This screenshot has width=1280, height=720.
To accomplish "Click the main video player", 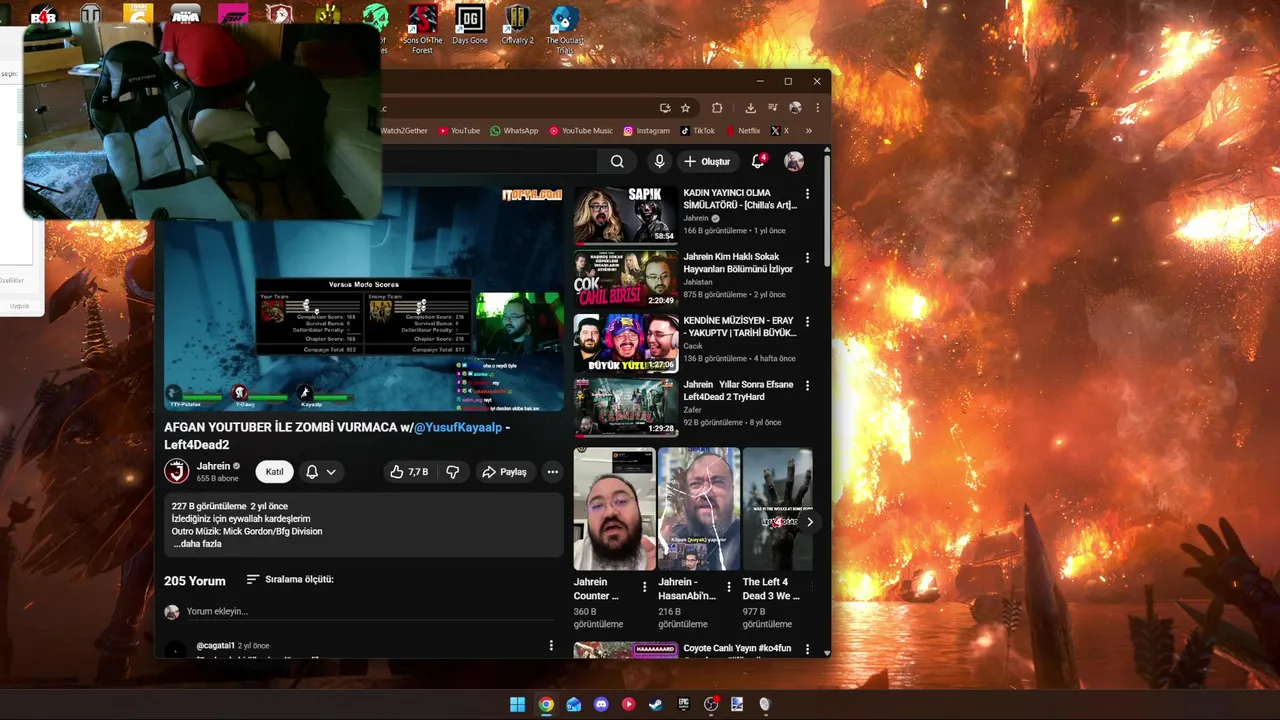I will coord(364,298).
